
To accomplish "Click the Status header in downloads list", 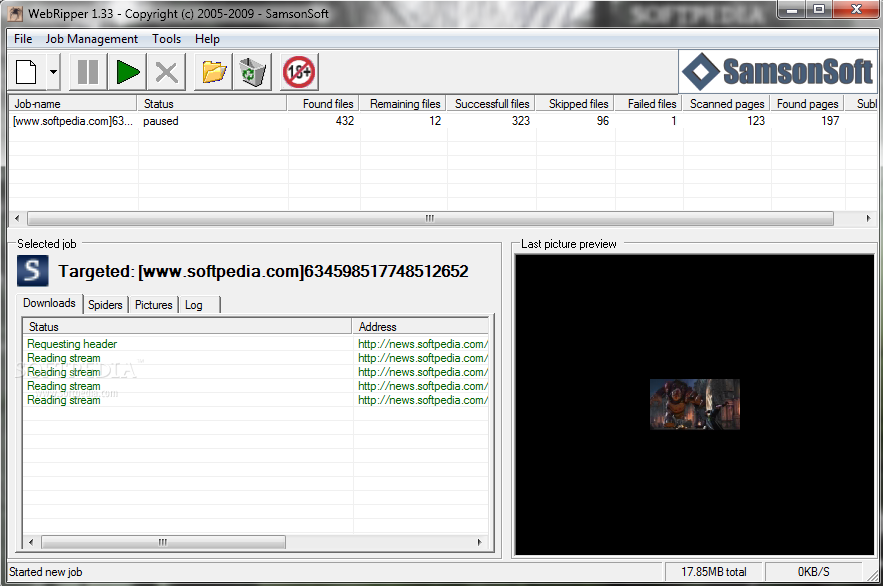I will [x=187, y=326].
